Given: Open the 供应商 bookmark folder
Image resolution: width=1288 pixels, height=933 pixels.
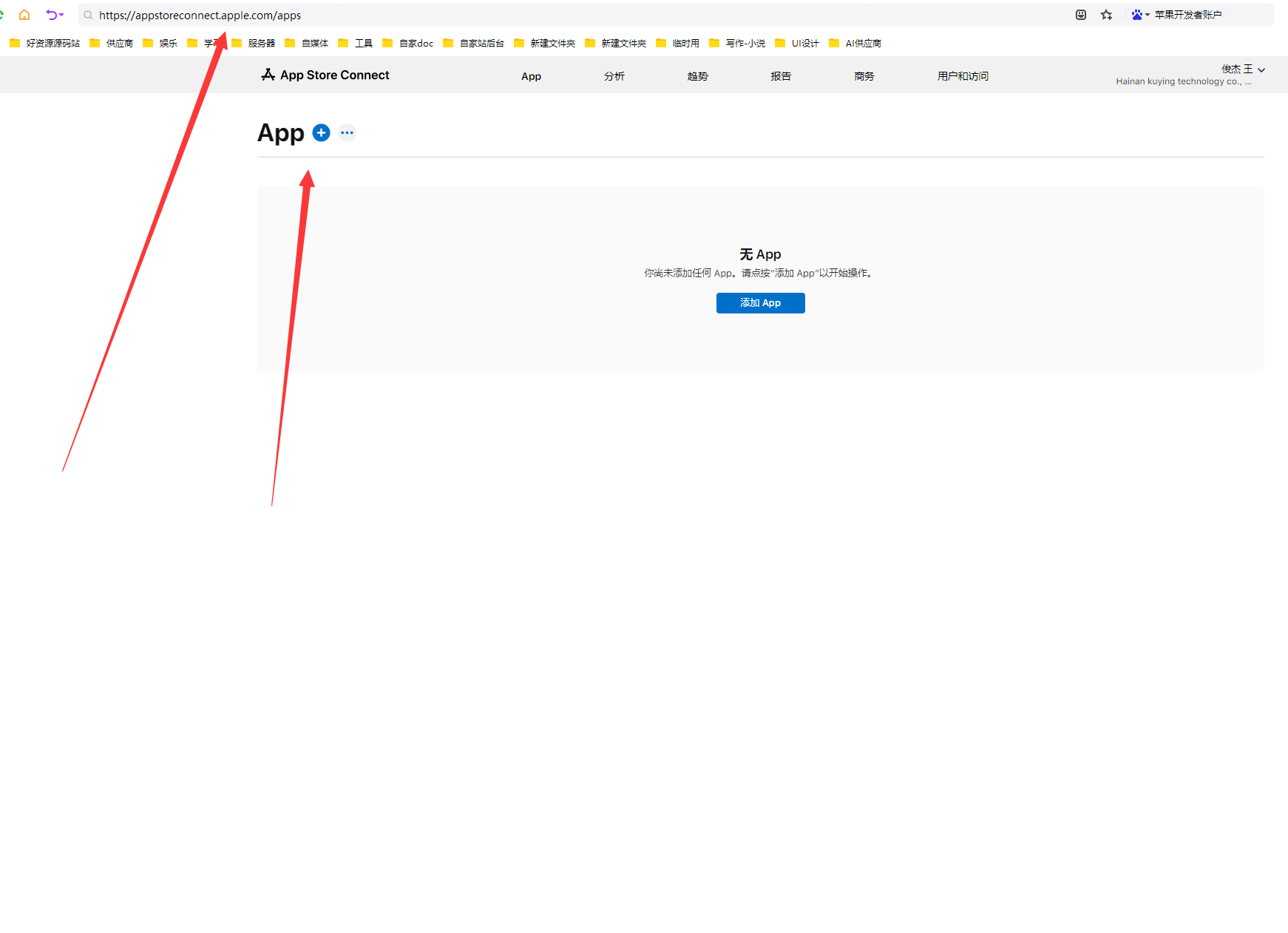Looking at the screenshot, I should point(112,43).
